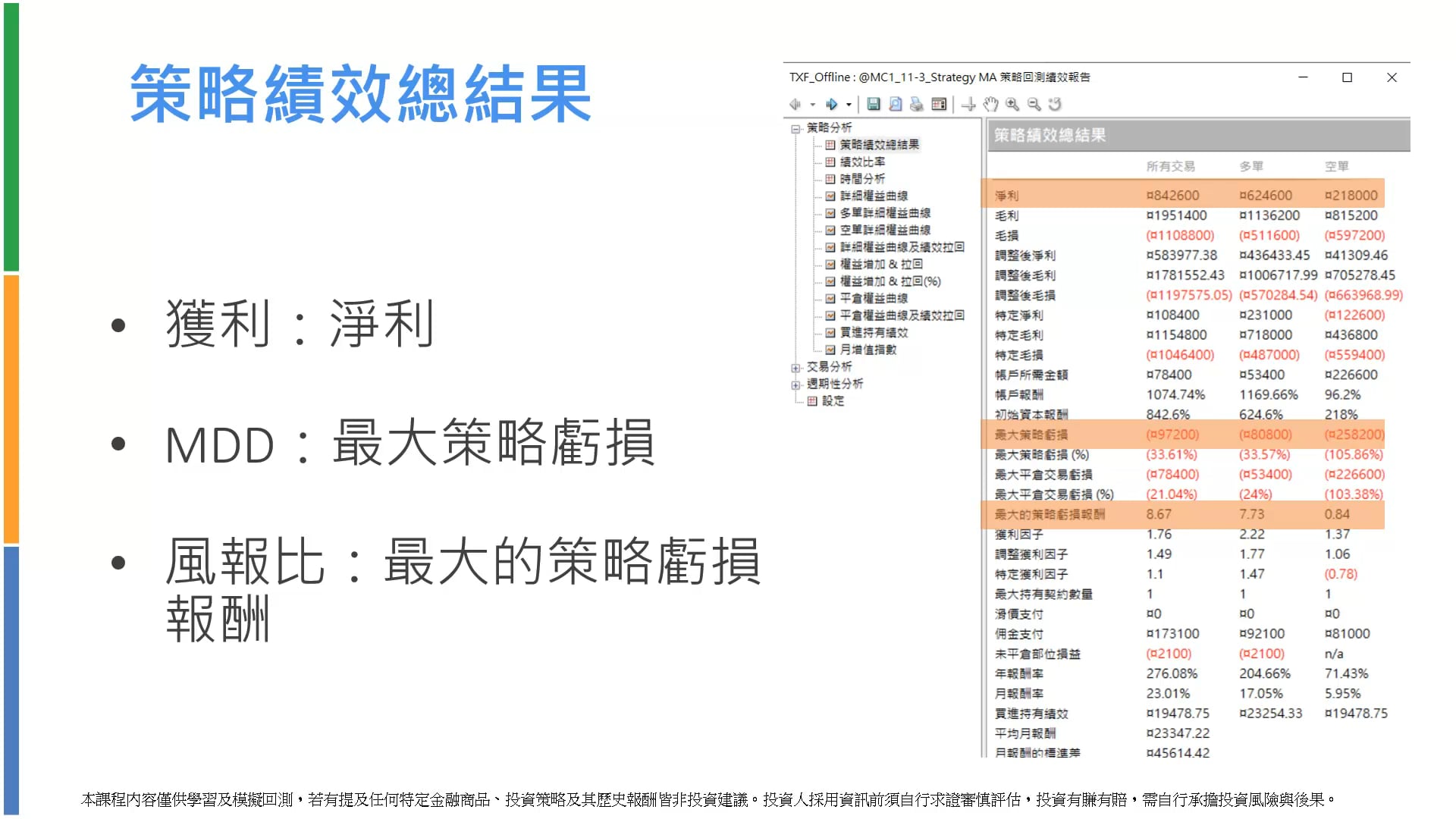
Task: Click the save report floppy disk icon
Action: [x=874, y=105]
